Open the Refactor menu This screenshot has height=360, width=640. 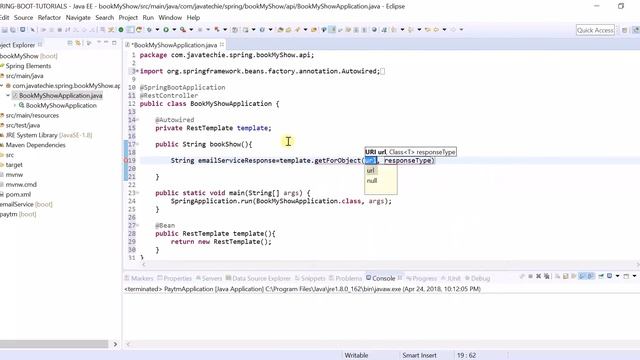tap(49, 18)
